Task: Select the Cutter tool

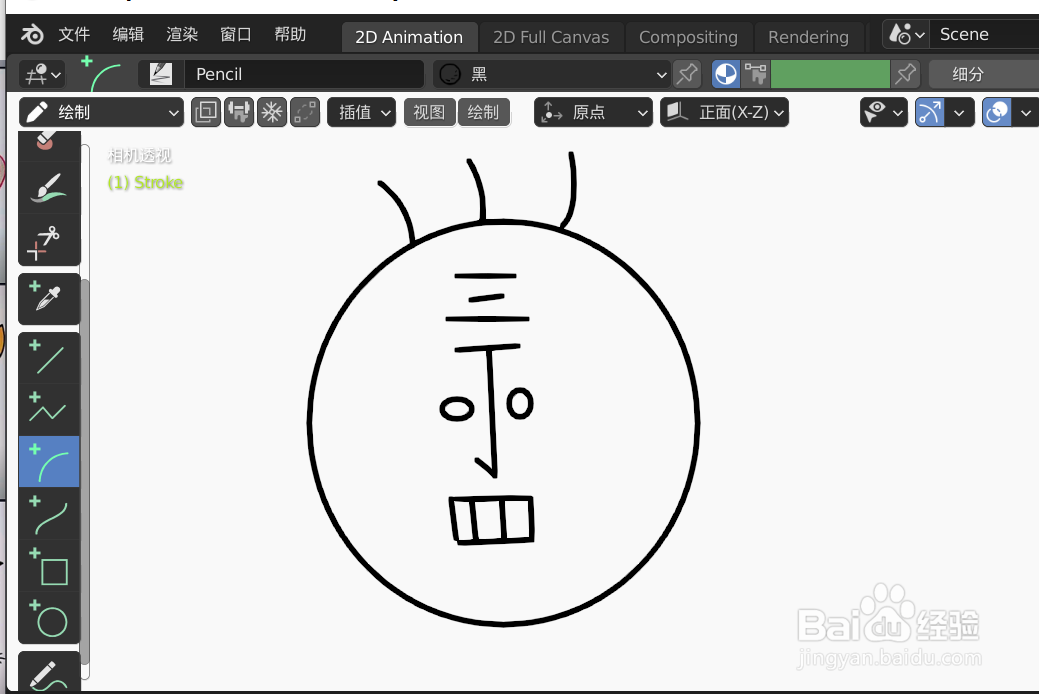Action: pyautogui.click(x=49, y=239)
